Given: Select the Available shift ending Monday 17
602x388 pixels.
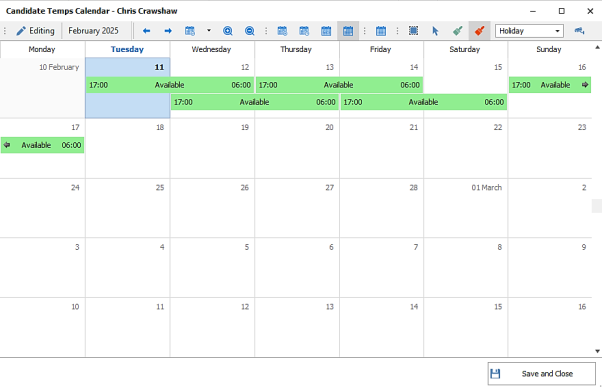Looking at the screenshot, I should 42,145.
